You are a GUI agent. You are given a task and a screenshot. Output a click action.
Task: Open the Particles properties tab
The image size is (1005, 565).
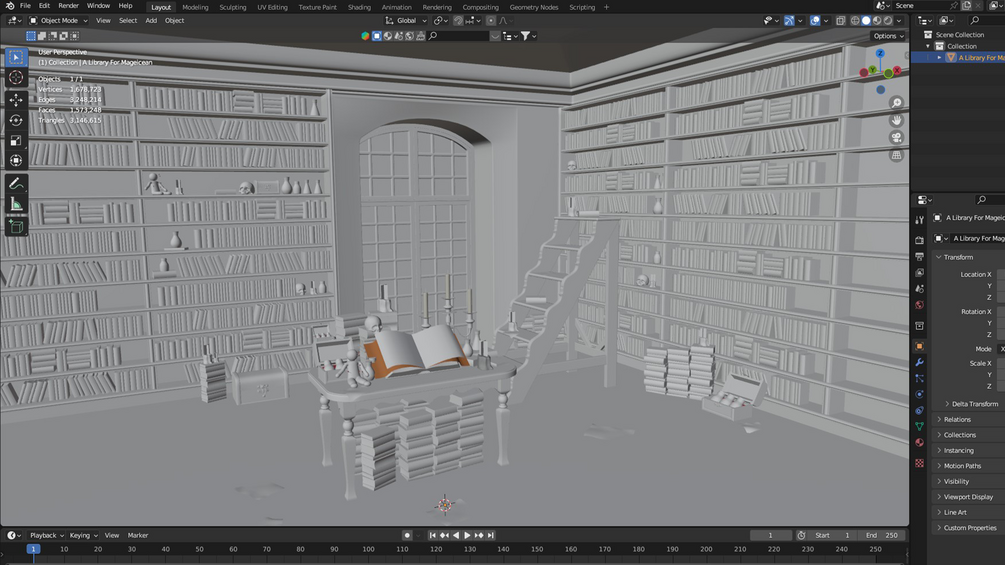click(x=919, y=378)
